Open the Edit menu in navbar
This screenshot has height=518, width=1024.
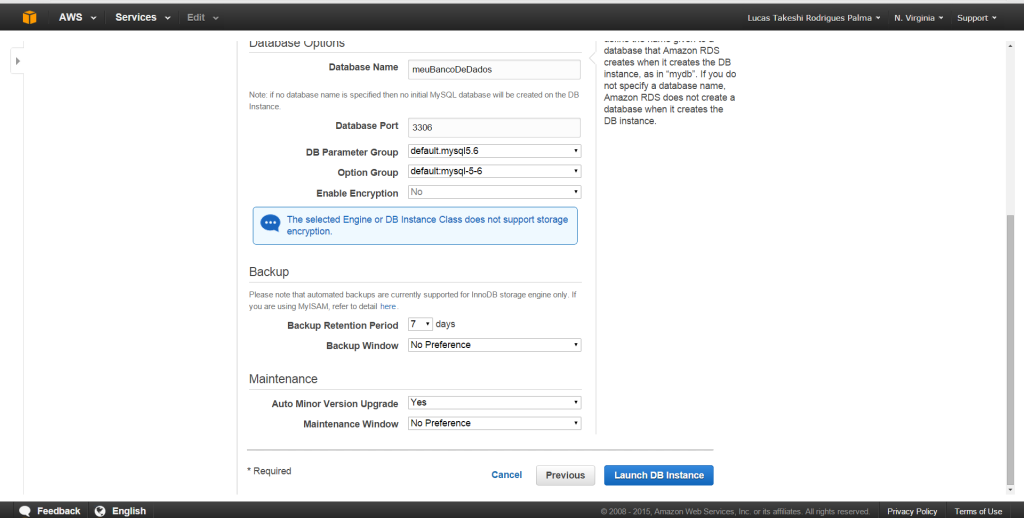202,17
